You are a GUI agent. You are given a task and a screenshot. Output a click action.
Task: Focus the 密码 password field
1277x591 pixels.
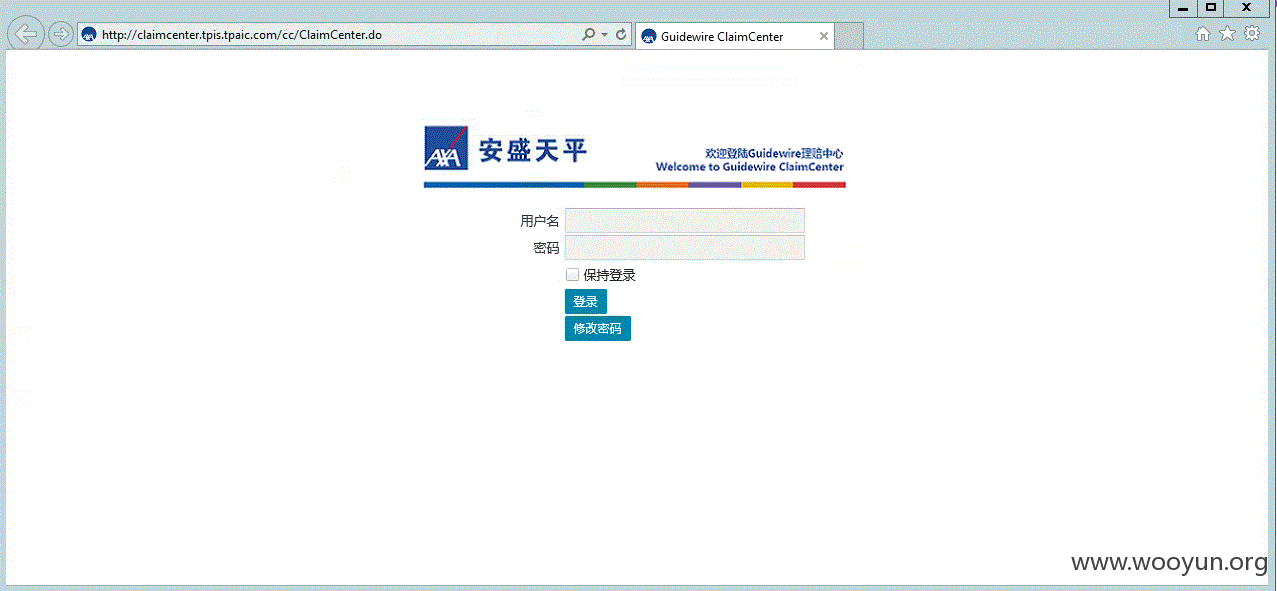[x=685, y=248]
